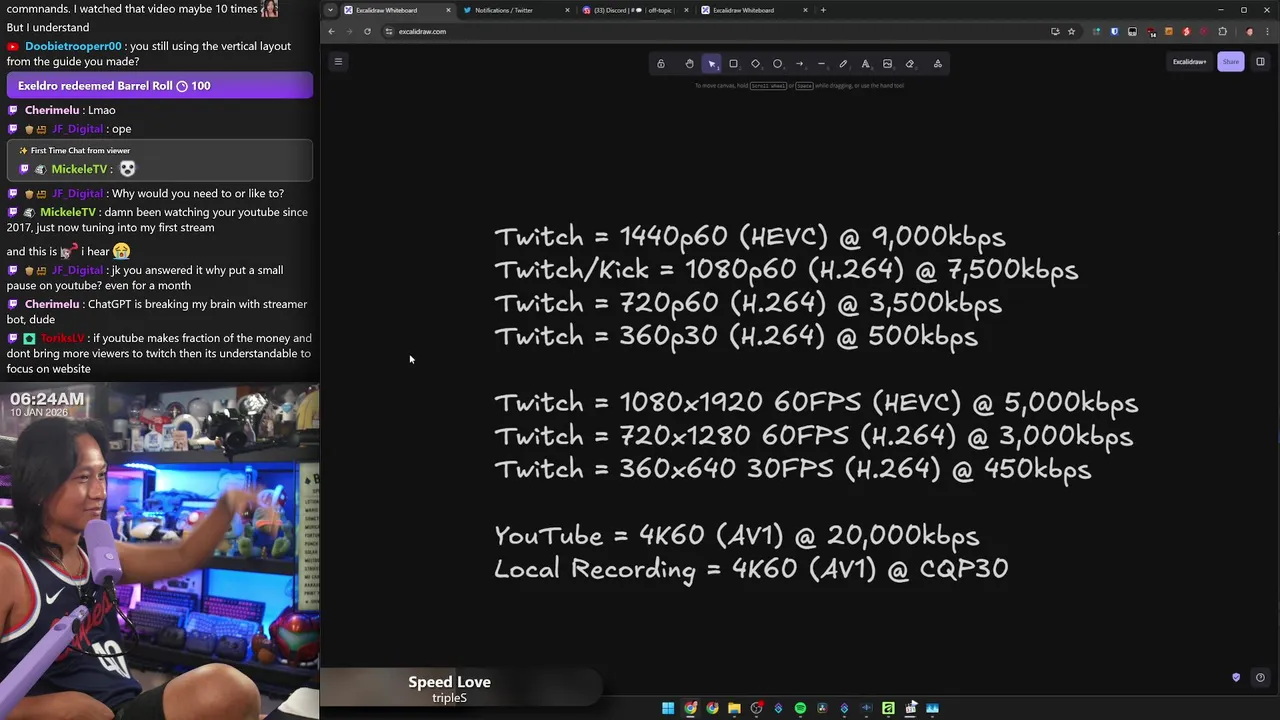Open the More tools shapes menu
The height and width of the screenshot is (720, 1280).
937,64
